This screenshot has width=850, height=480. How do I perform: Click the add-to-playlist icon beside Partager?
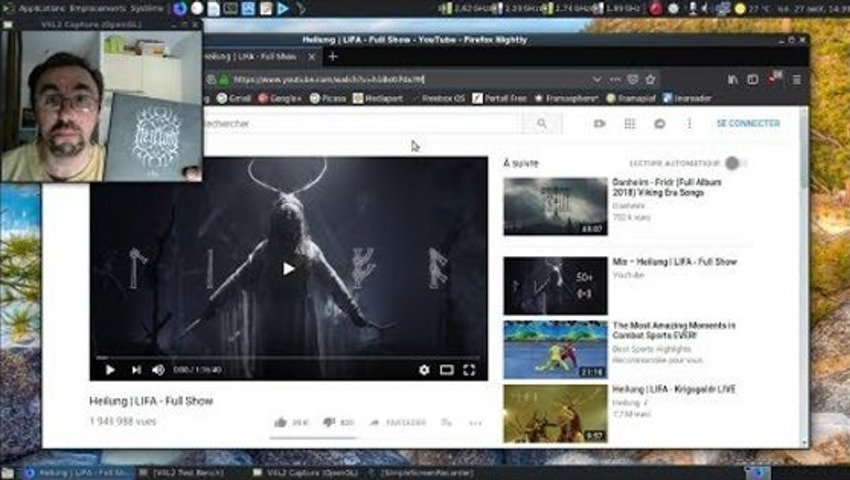(x=446, y=423)
